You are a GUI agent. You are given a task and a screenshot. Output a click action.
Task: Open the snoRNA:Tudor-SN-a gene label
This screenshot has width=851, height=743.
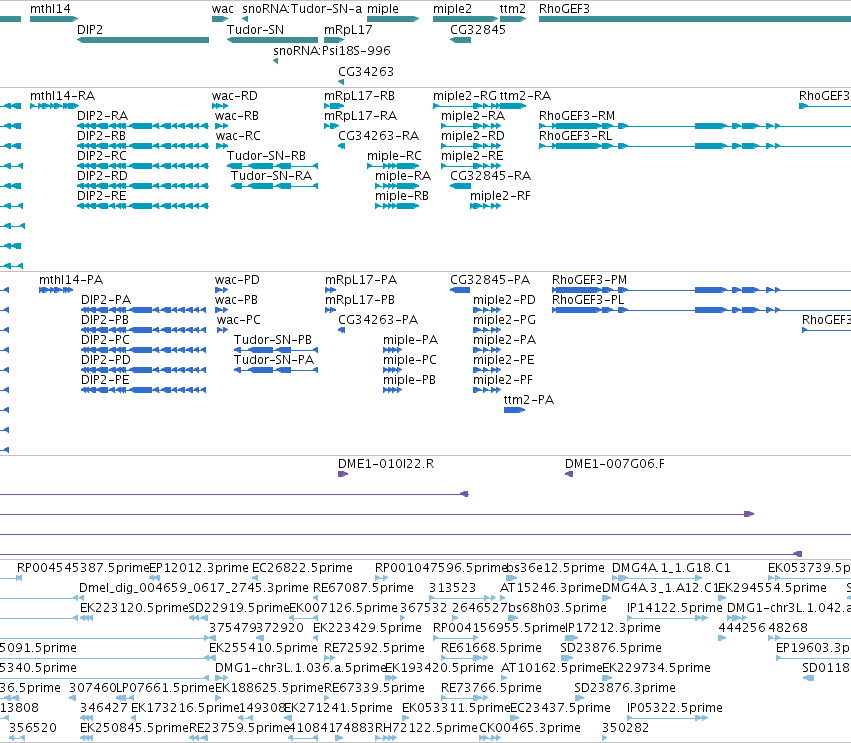(302, 9)
